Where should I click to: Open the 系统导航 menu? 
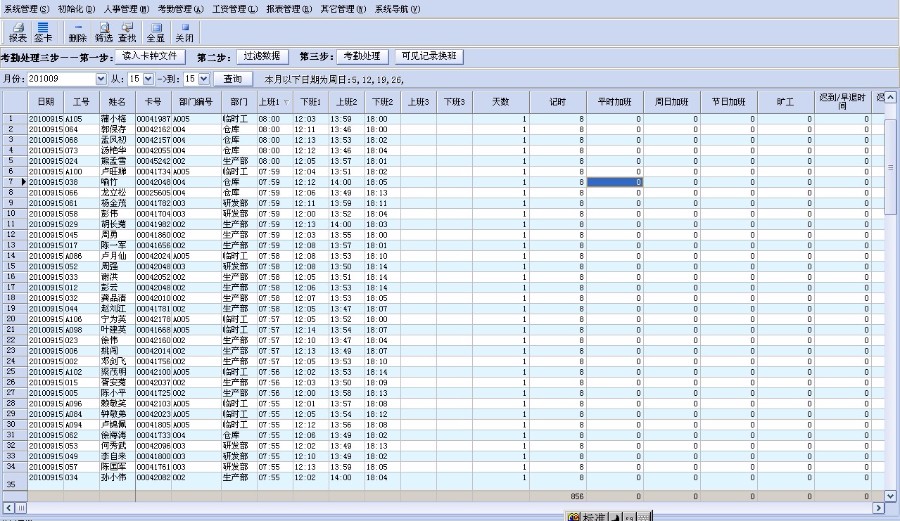tap(397, 9)
